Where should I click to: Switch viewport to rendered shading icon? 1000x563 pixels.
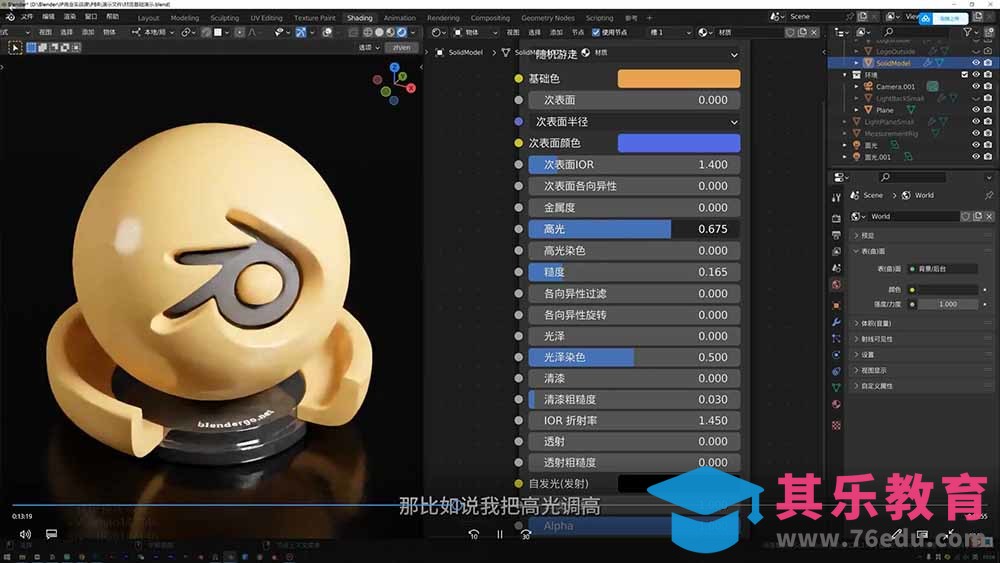(402, 32)
